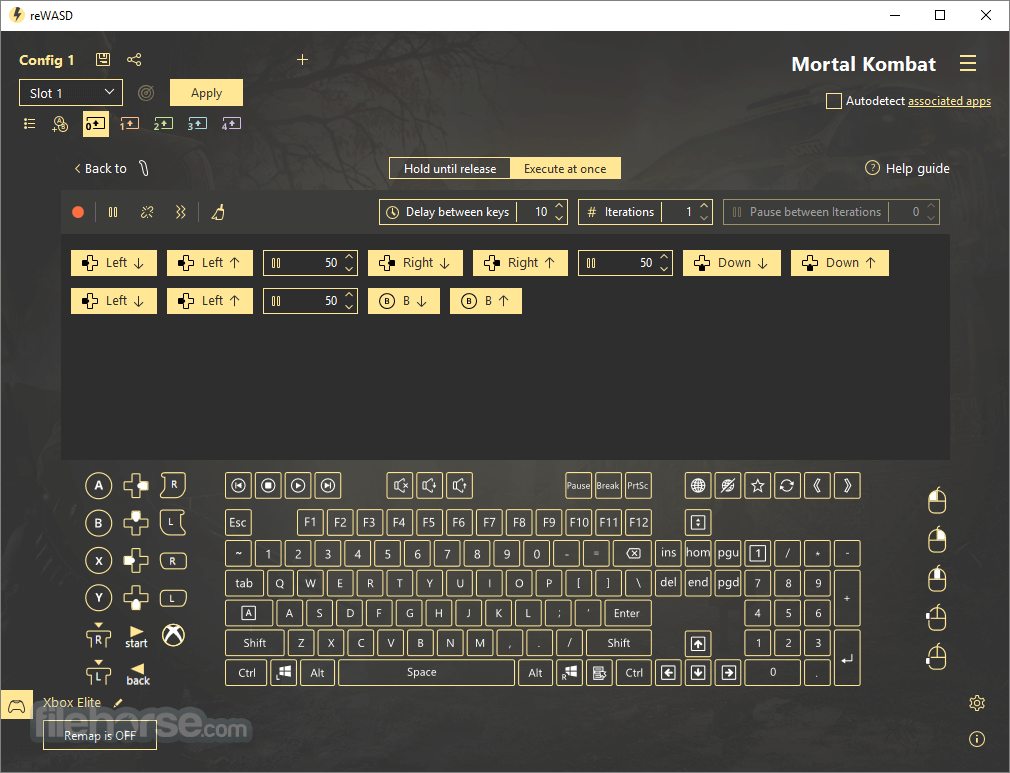Click the Xbox home logo button
The height and width of the screenshot is (773, 1010).
click(x=173, y=635)
